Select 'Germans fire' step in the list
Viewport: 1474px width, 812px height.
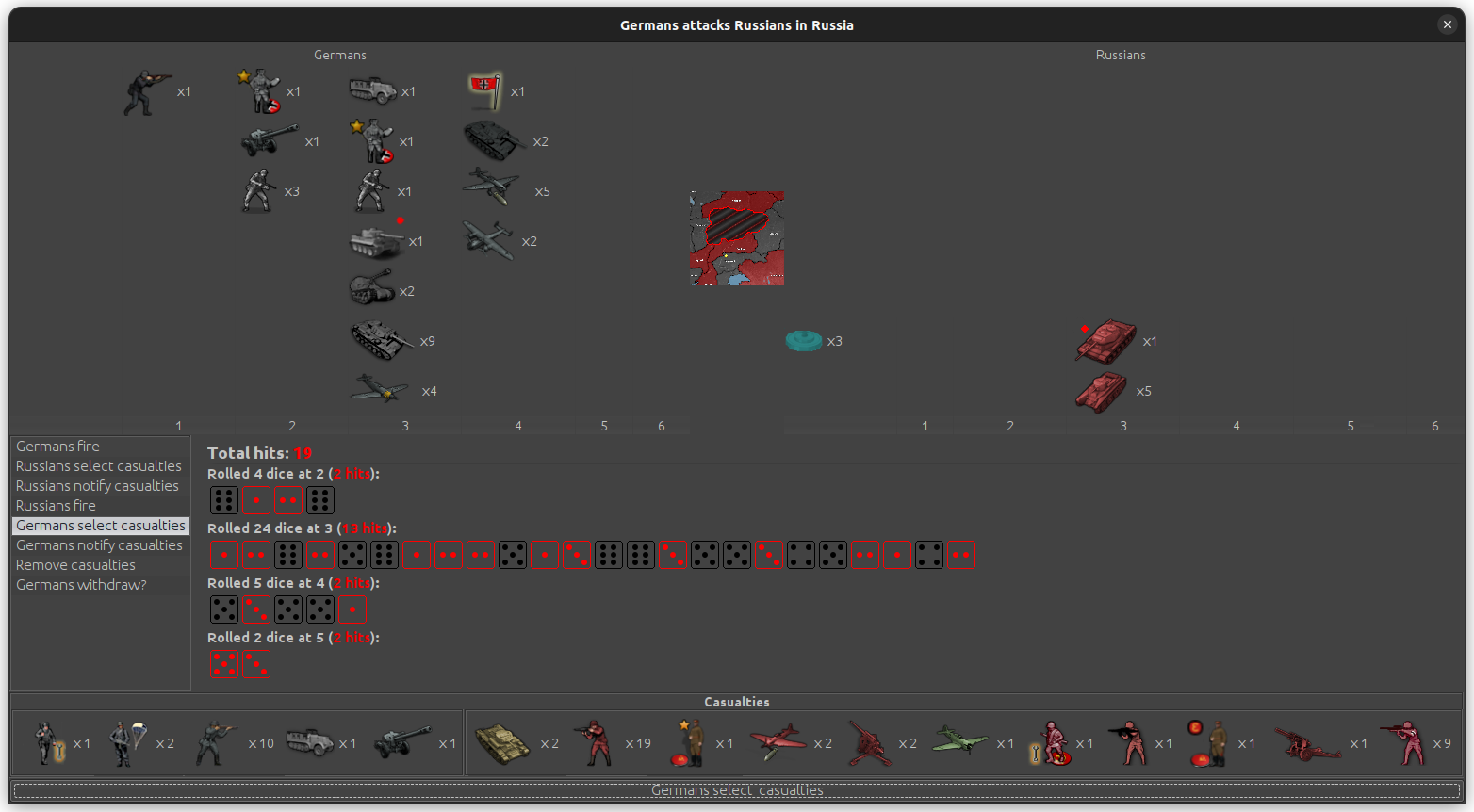pyautogui.click(x=101, y=447)
